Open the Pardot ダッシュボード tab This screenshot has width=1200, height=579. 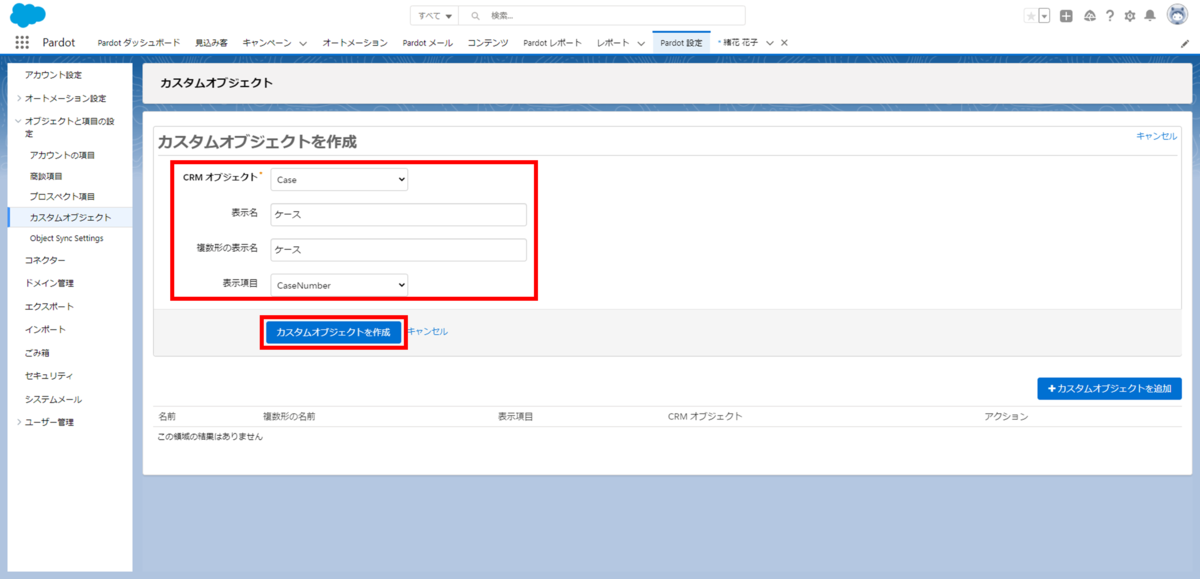click(139, 43)
